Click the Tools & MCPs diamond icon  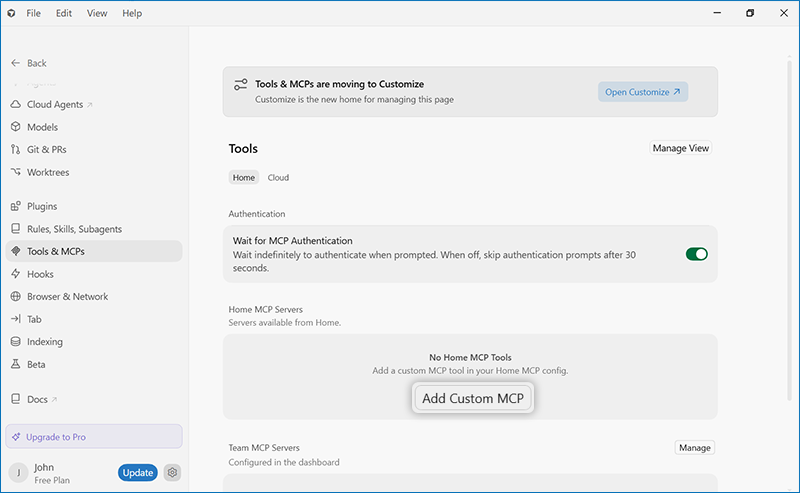click(16, 251)
